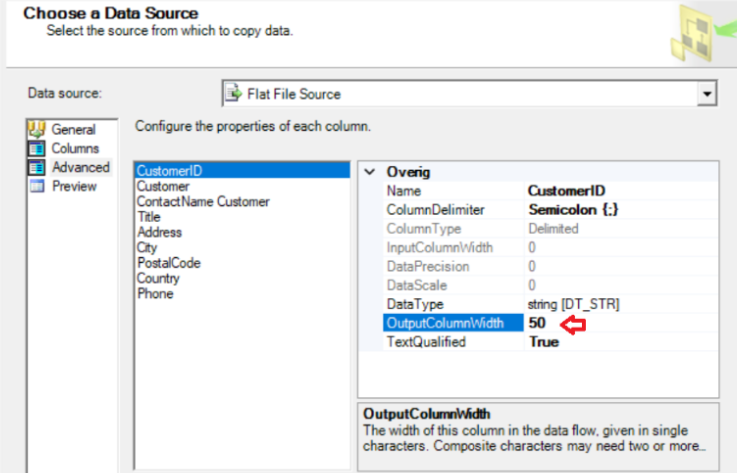Viewport: 737px width, 473px height.
Task: Click the wizard graphic in header
Action: pyautogui.click(x=702, y=33)
